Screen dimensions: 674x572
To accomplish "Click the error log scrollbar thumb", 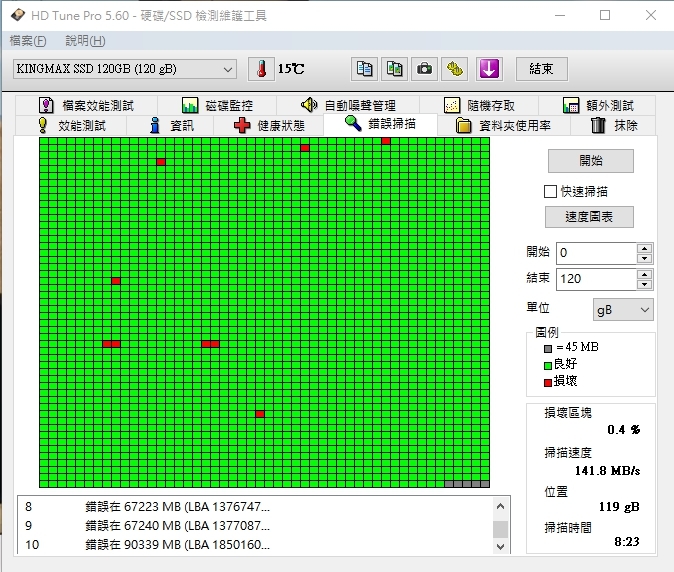I will pyautogui.click(x=500, y=529).
